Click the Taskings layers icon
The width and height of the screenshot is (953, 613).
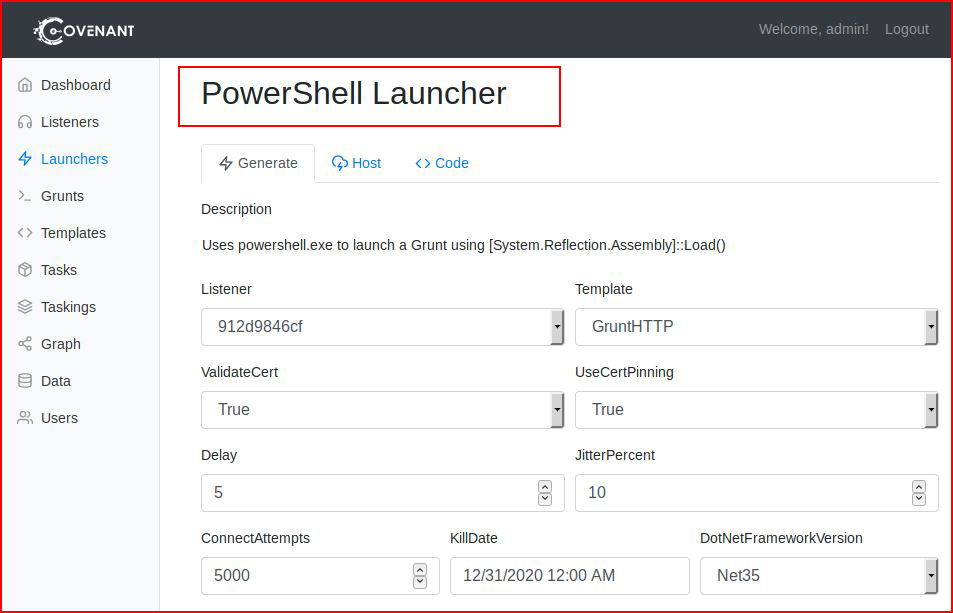point(25,307)
